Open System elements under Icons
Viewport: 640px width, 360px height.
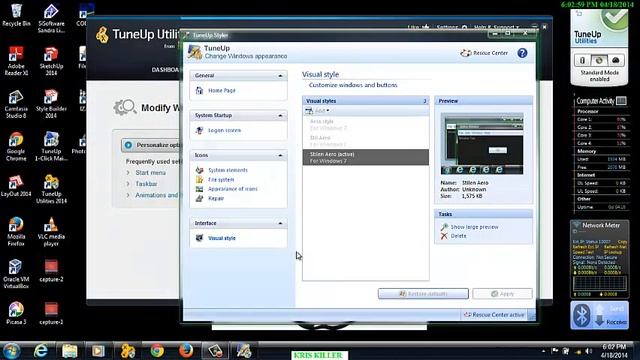[228, 170]
